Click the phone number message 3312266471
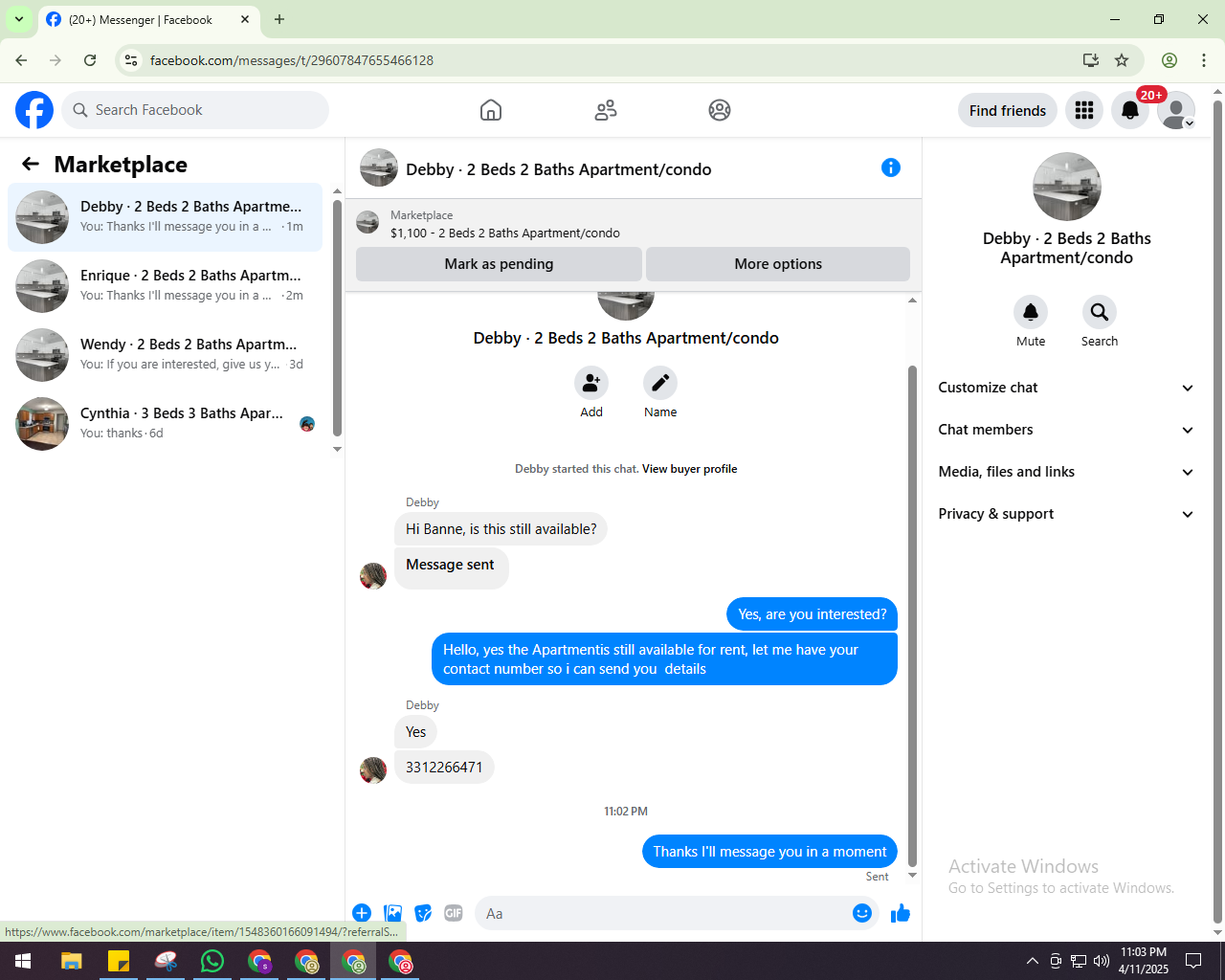 (x=444, y=768)
